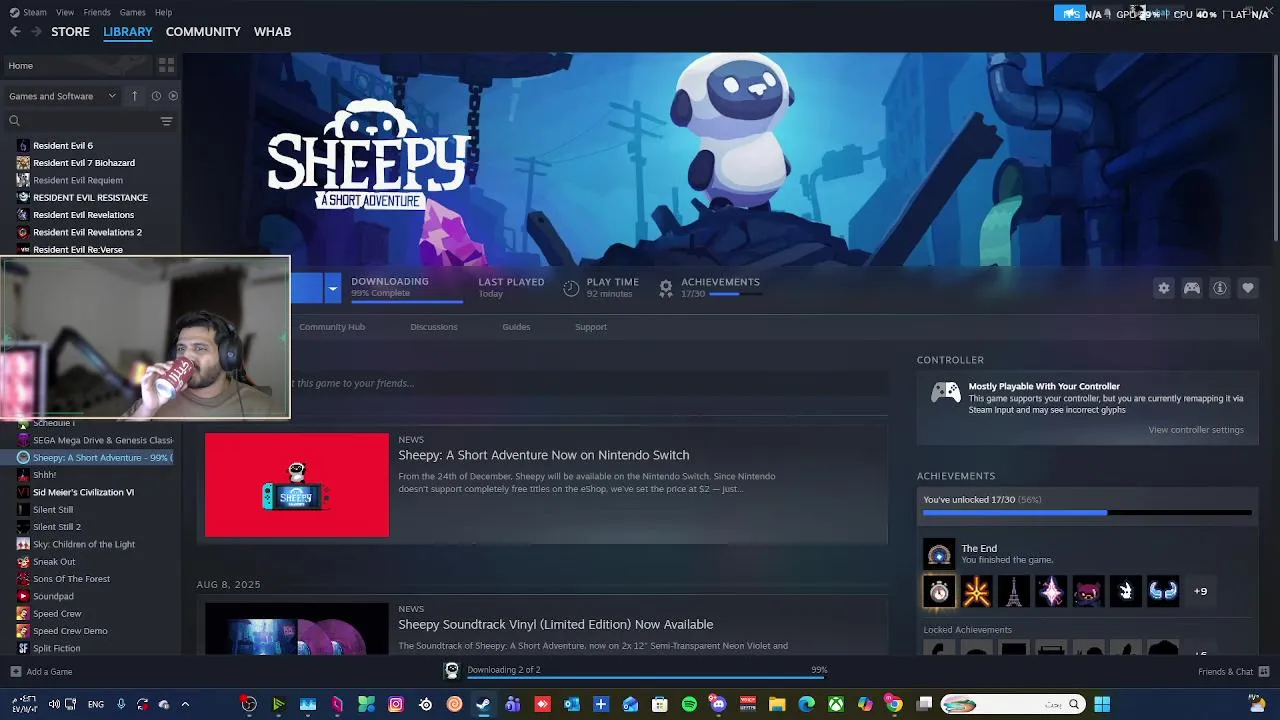Go to COMMUNITY tab
Viewport: 1280px width, 720px height.
click(x=203, y=32)
